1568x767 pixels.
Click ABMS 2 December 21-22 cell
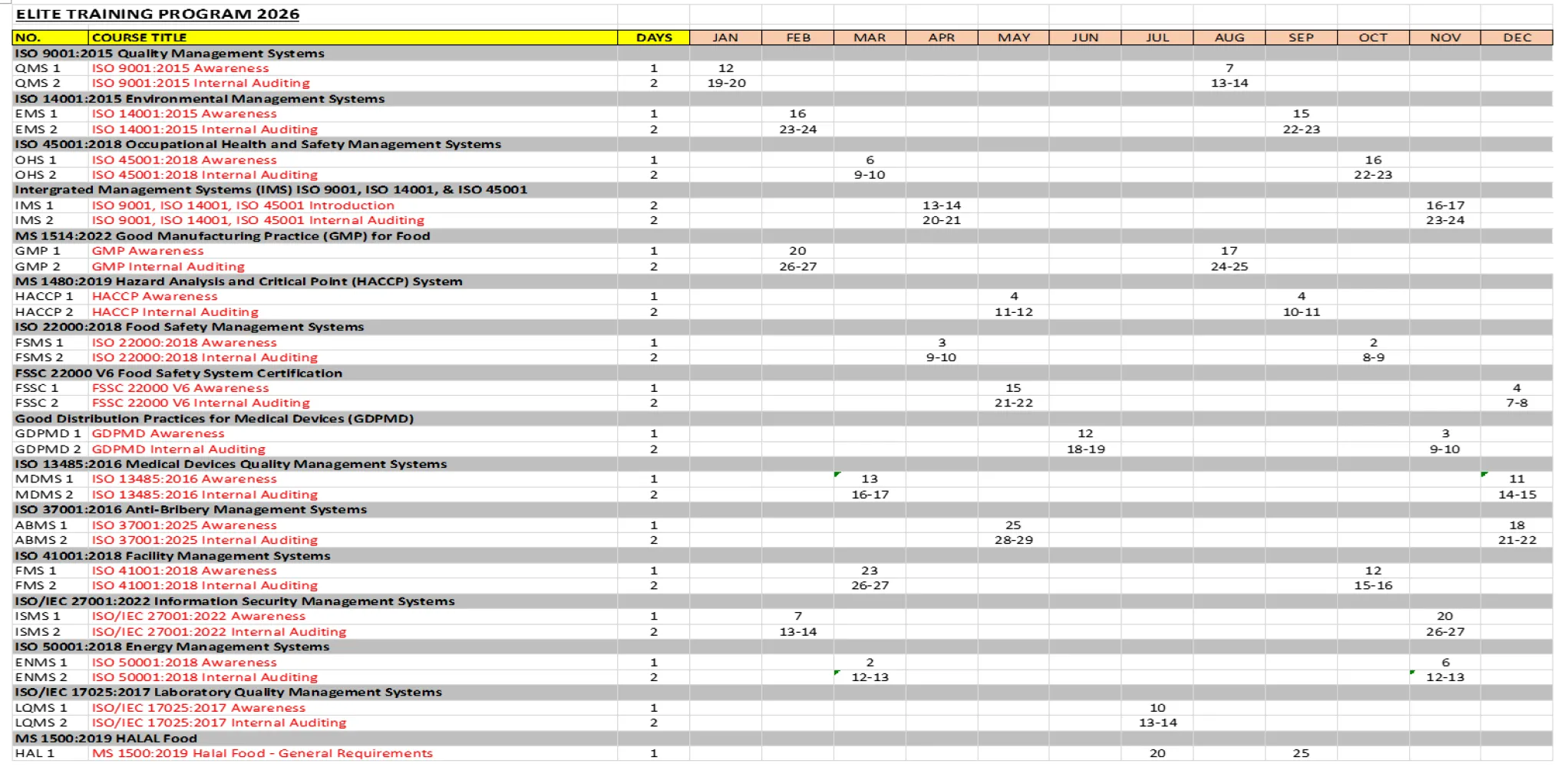tap(1517, 540)
